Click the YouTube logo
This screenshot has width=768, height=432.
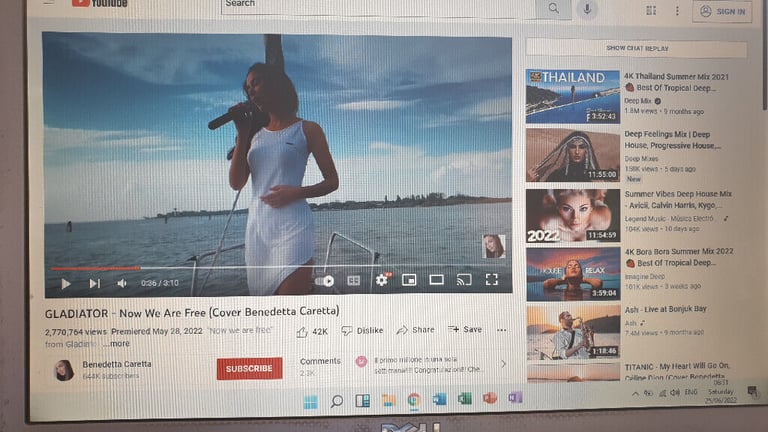[x=99, y=3]
